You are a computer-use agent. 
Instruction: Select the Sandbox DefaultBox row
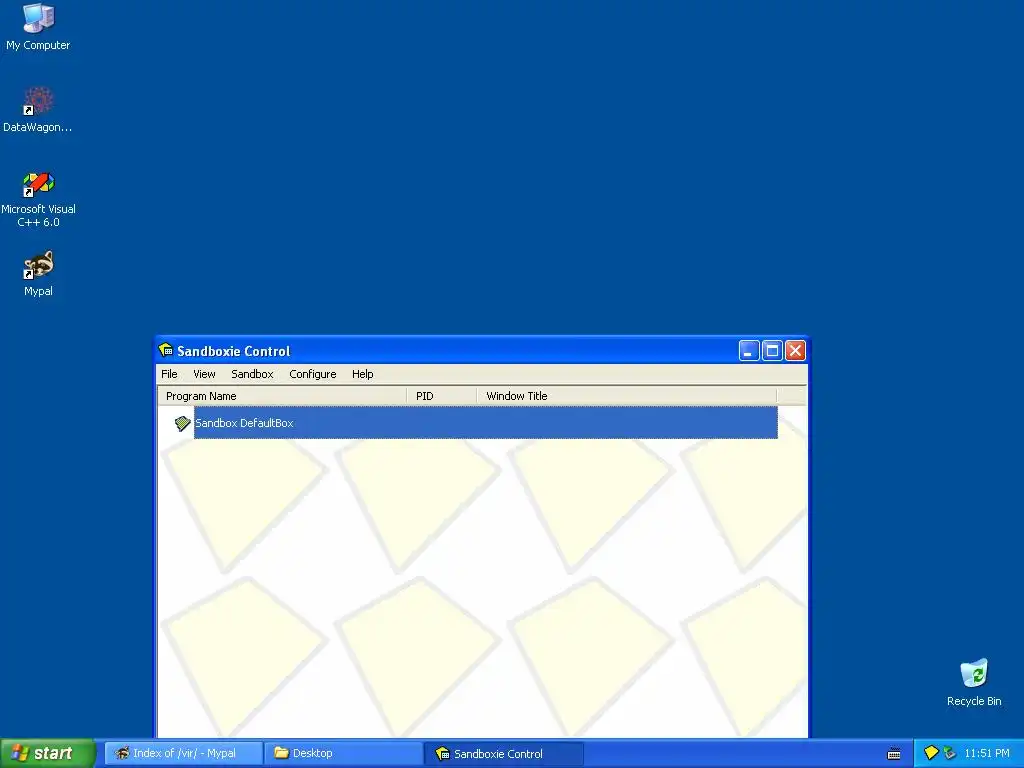coord(485,423)
